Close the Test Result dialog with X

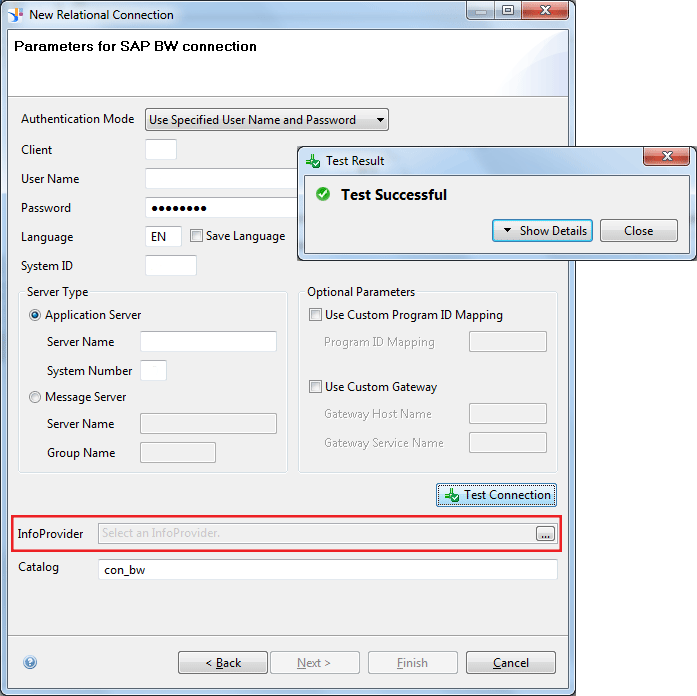click(x=666, y=156)
